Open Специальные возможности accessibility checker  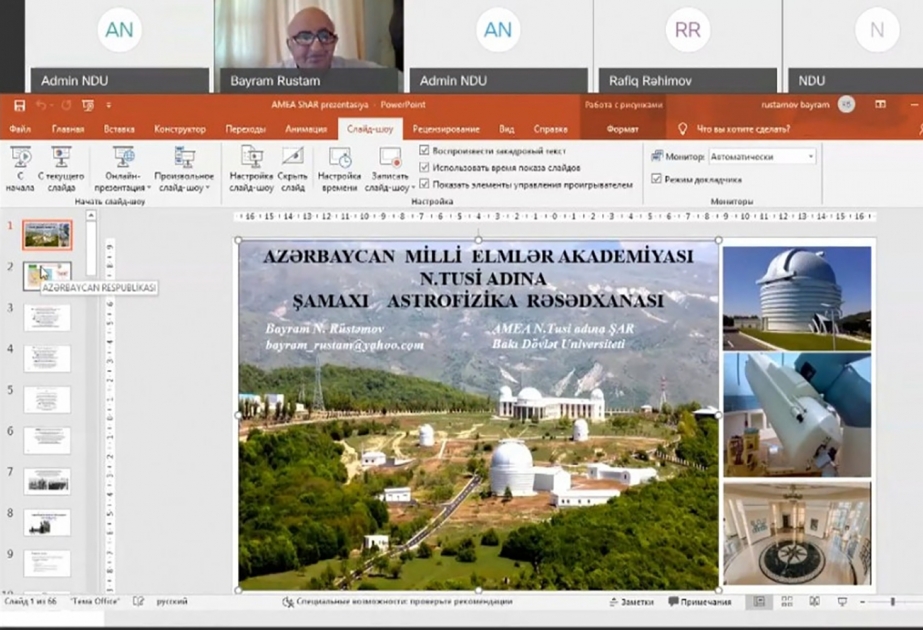click(398, 602)
